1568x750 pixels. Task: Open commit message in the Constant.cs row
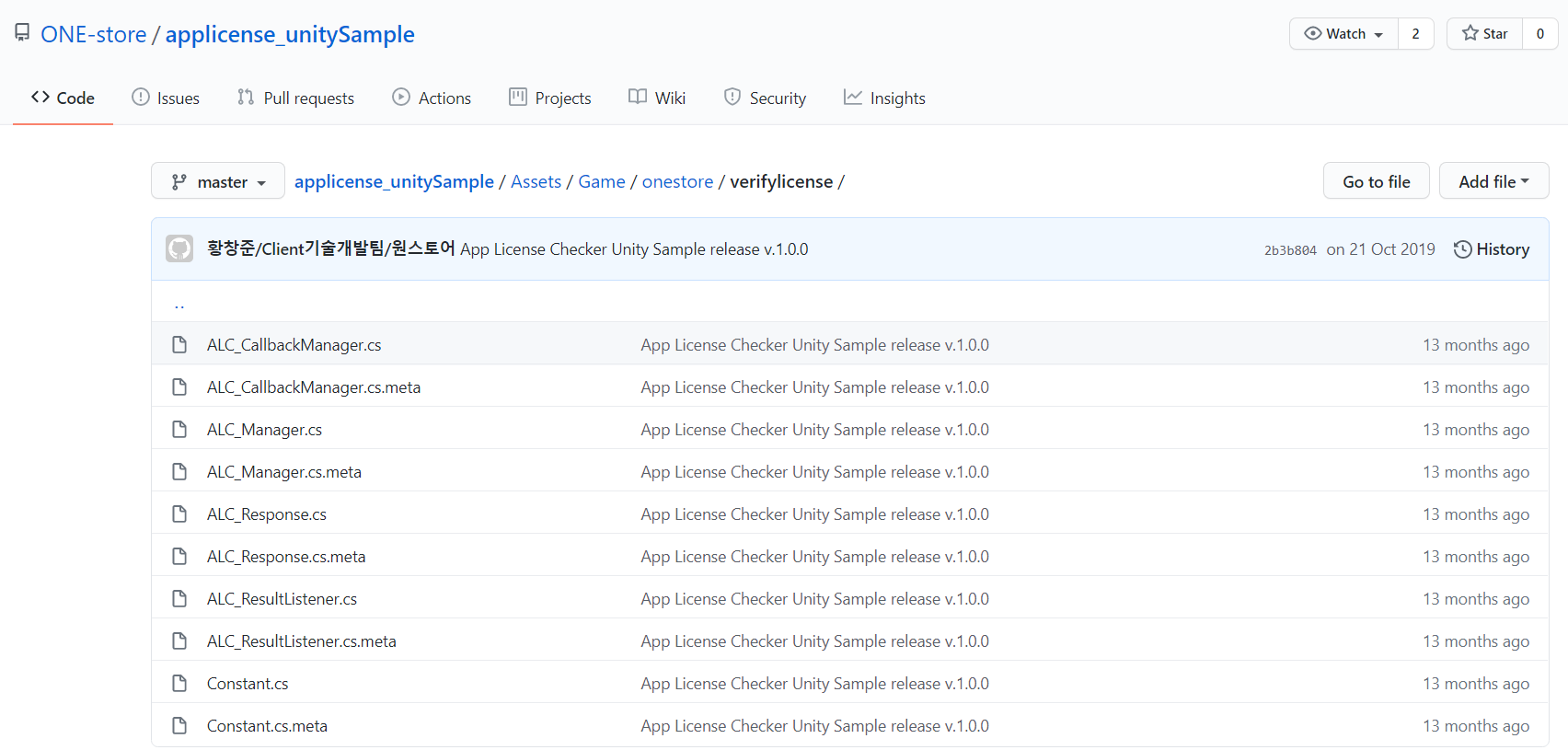[815, 684]
